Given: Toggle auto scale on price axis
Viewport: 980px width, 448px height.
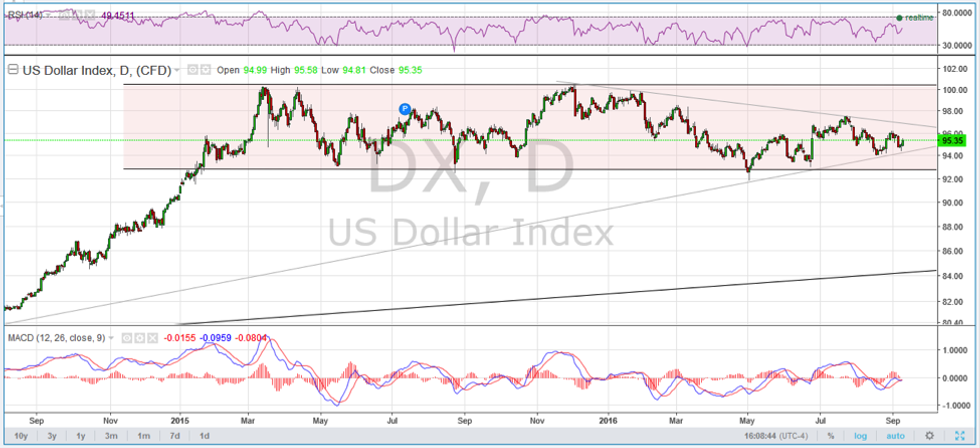Looking at the screenshot, I should (x=895, y=436).
